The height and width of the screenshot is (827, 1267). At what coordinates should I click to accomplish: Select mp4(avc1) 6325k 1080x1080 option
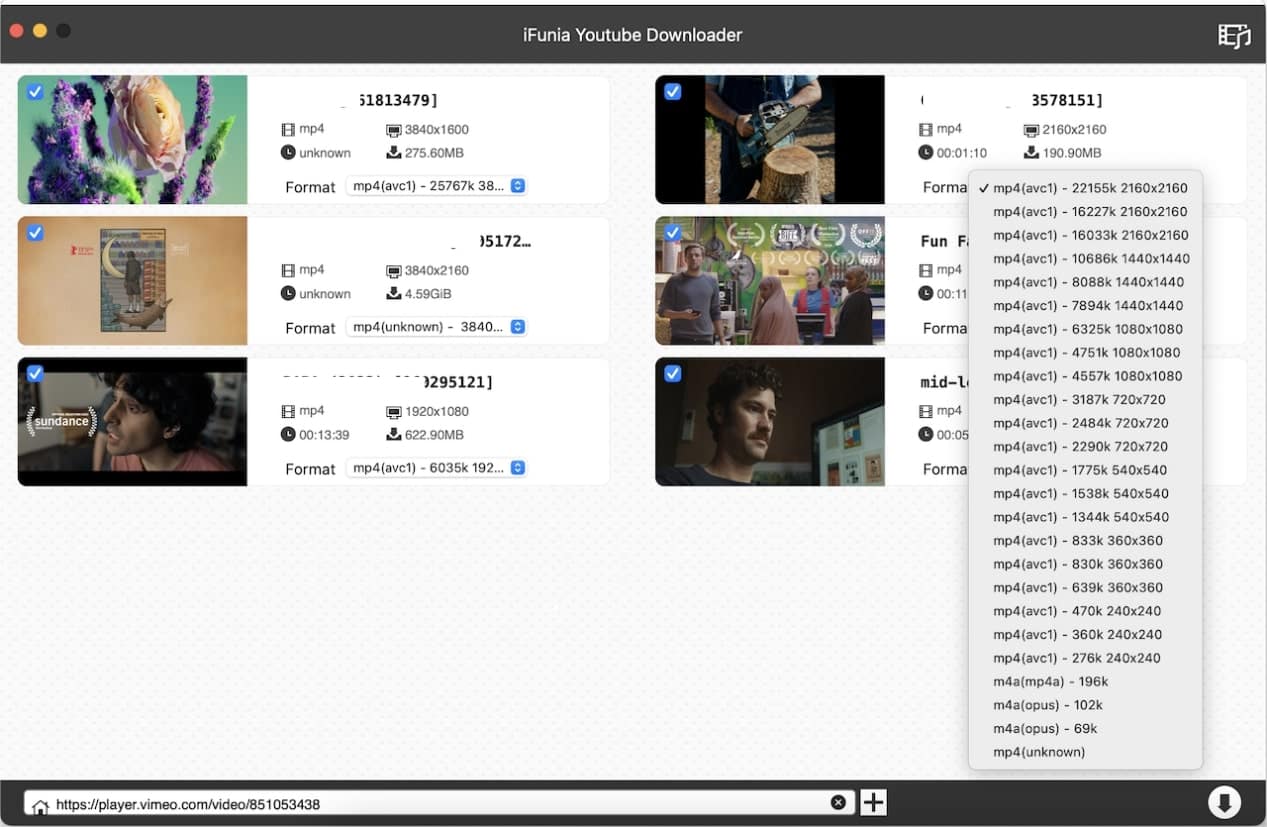tap(1087, 329)
